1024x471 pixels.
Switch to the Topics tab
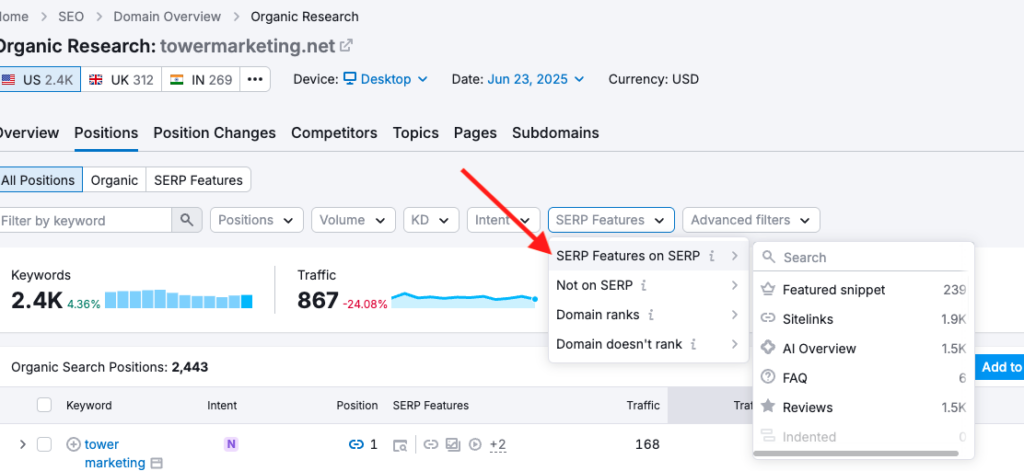[x=415, y=133]
